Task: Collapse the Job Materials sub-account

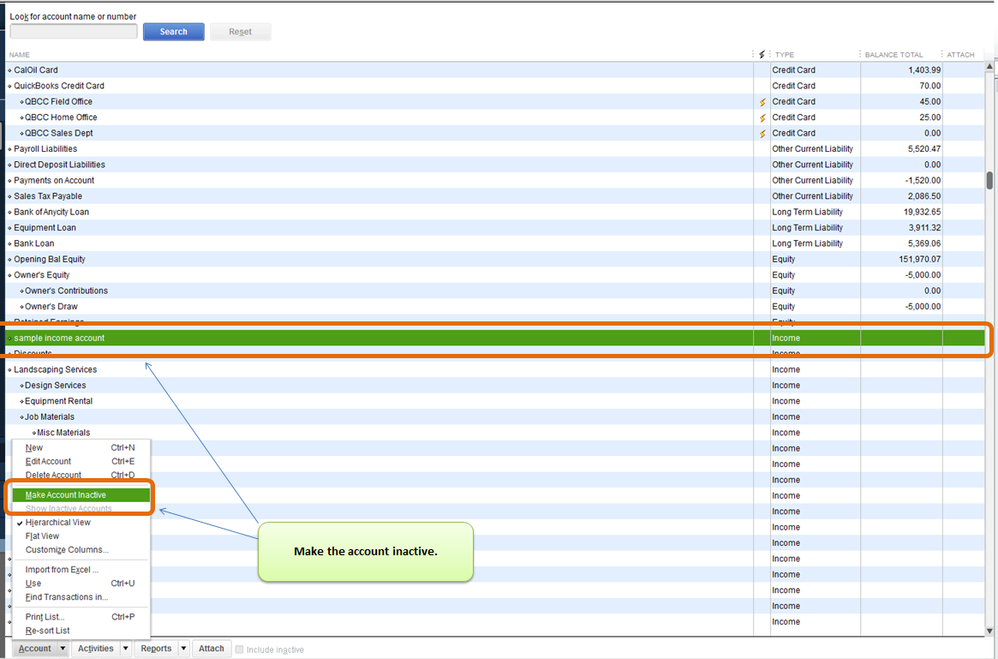Action: (x=22, y=417)
